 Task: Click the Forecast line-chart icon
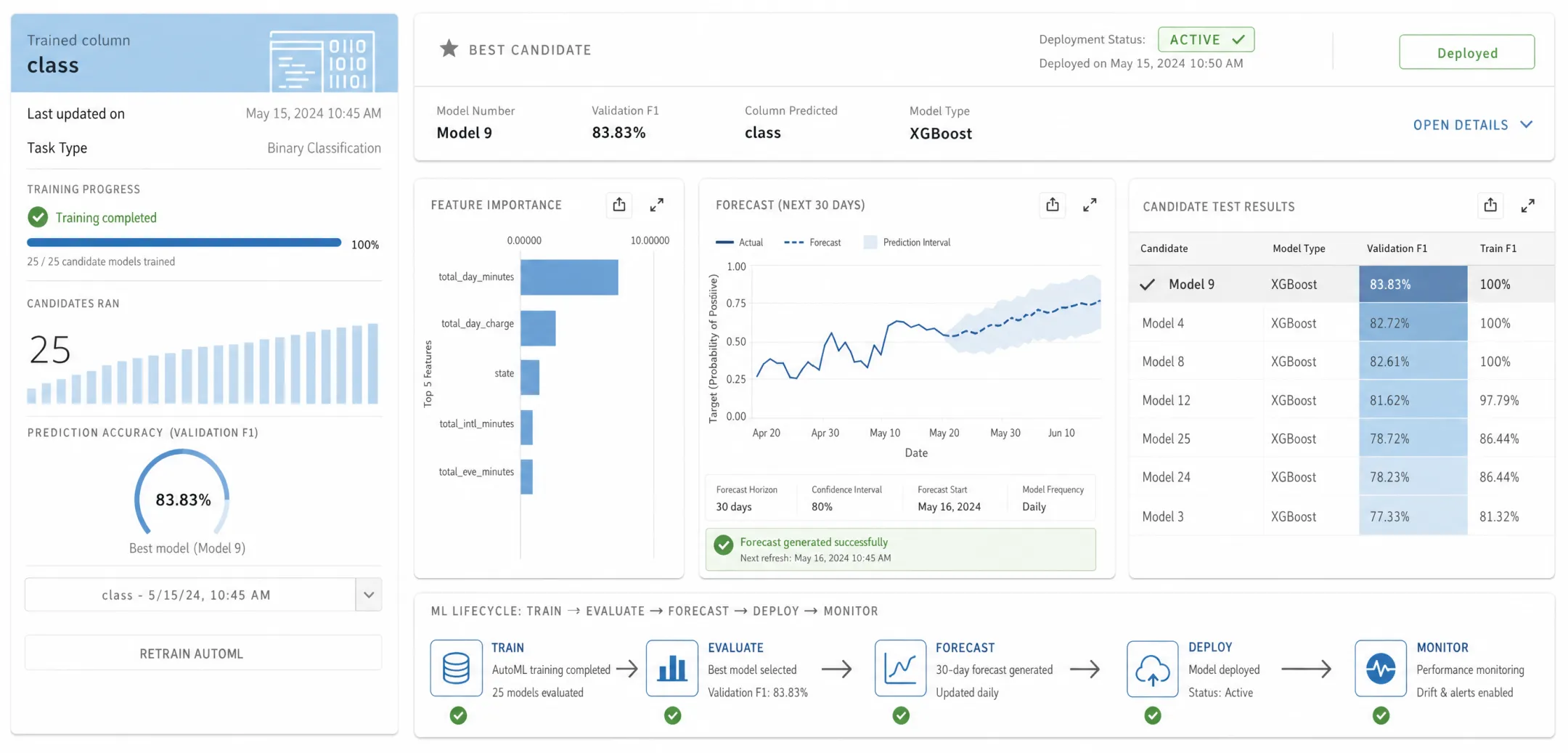click(x=900, y=668)
